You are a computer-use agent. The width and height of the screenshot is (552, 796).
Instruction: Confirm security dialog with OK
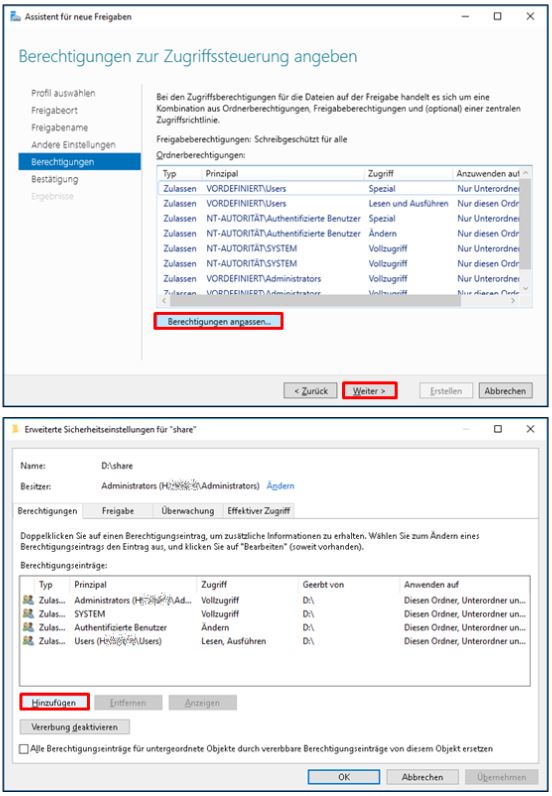pos(344,777)
